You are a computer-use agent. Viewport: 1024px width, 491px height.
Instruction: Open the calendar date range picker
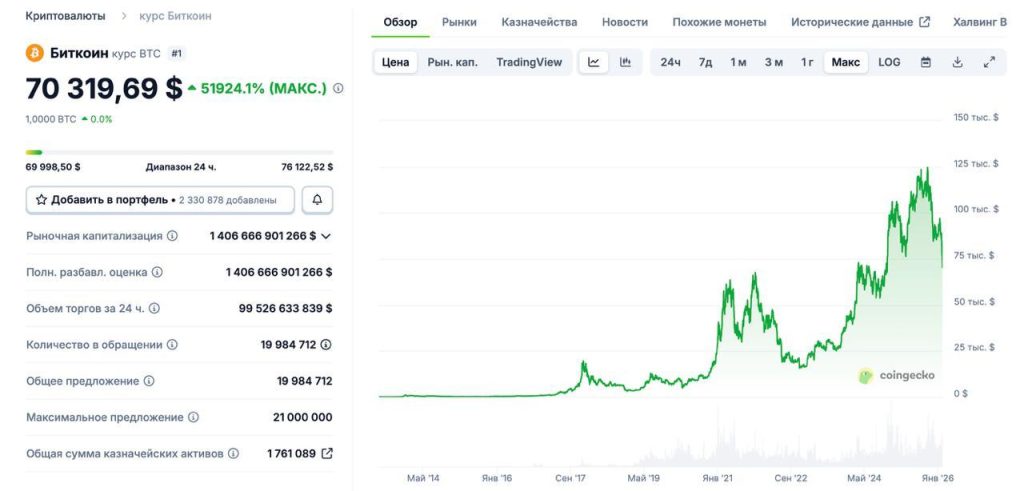[x=926, y=62]
